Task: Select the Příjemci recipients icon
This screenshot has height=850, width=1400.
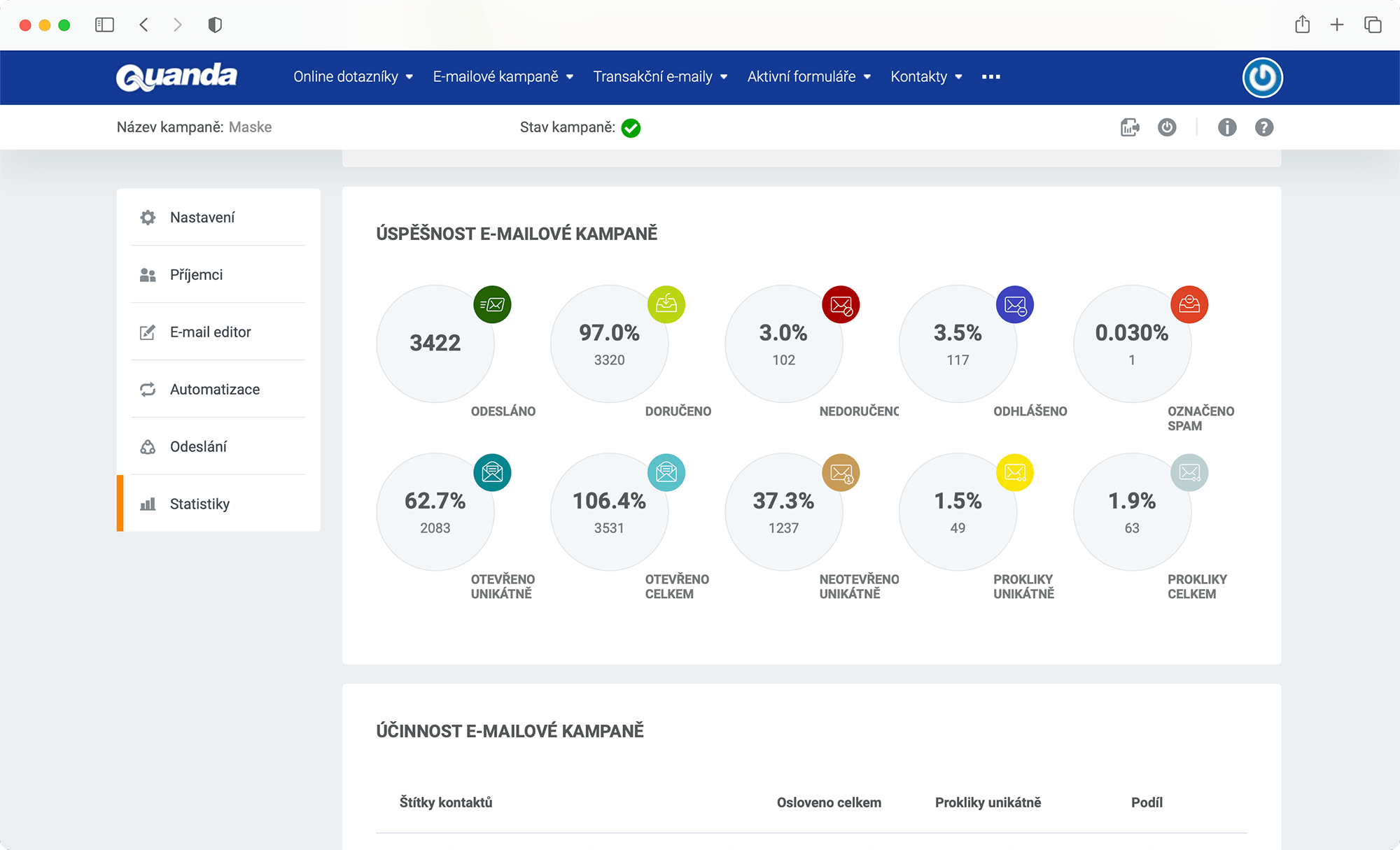Action: (x=147, y=274)
